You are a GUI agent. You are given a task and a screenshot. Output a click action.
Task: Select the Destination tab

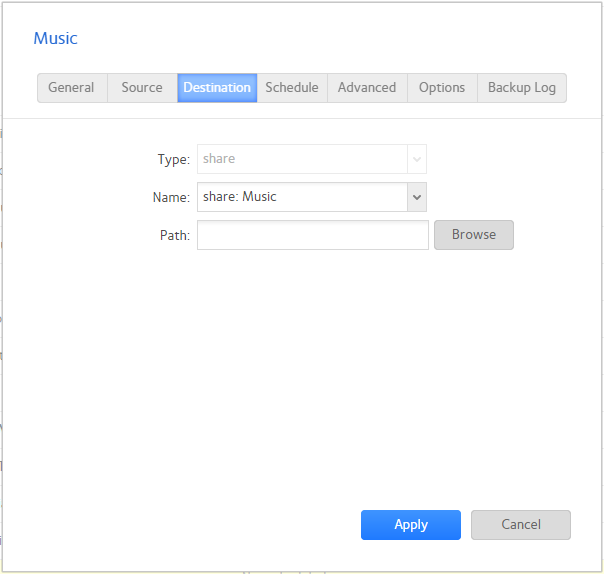(217, 88)
